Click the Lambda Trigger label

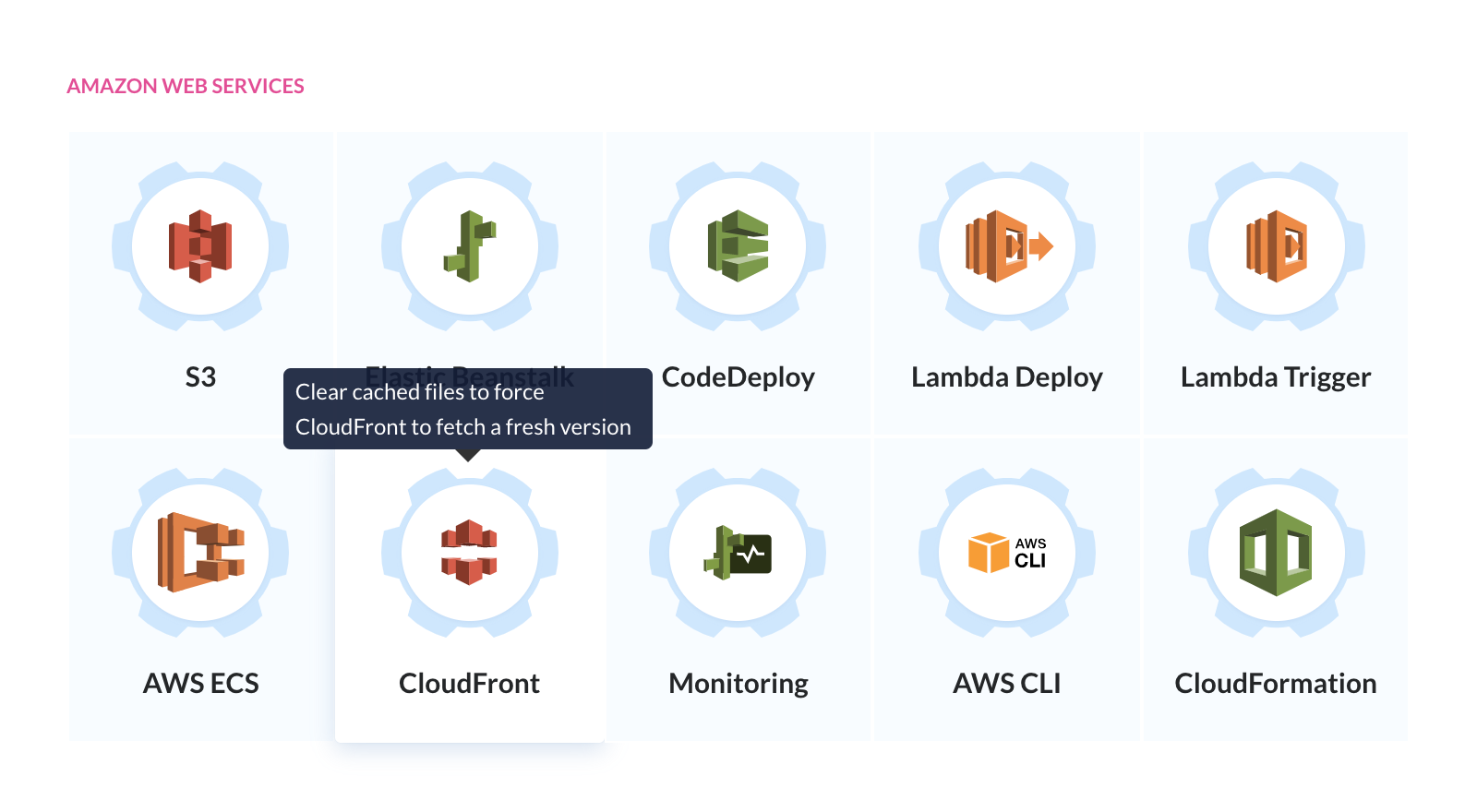[x=1276, y=377]
